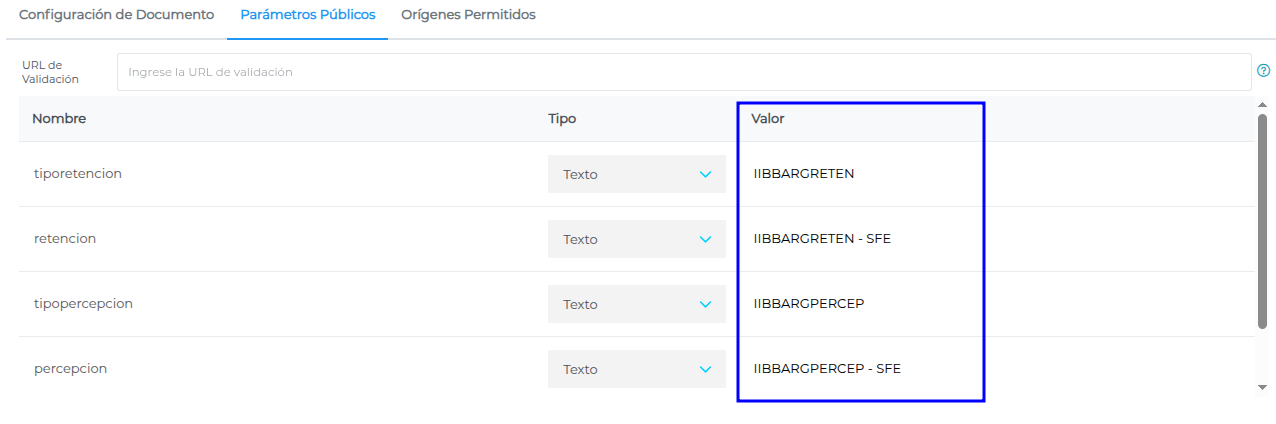Expand the Tipo dropdown for percepcion
The width and height of the screenshot is (1276, 424).
point(636,369)
